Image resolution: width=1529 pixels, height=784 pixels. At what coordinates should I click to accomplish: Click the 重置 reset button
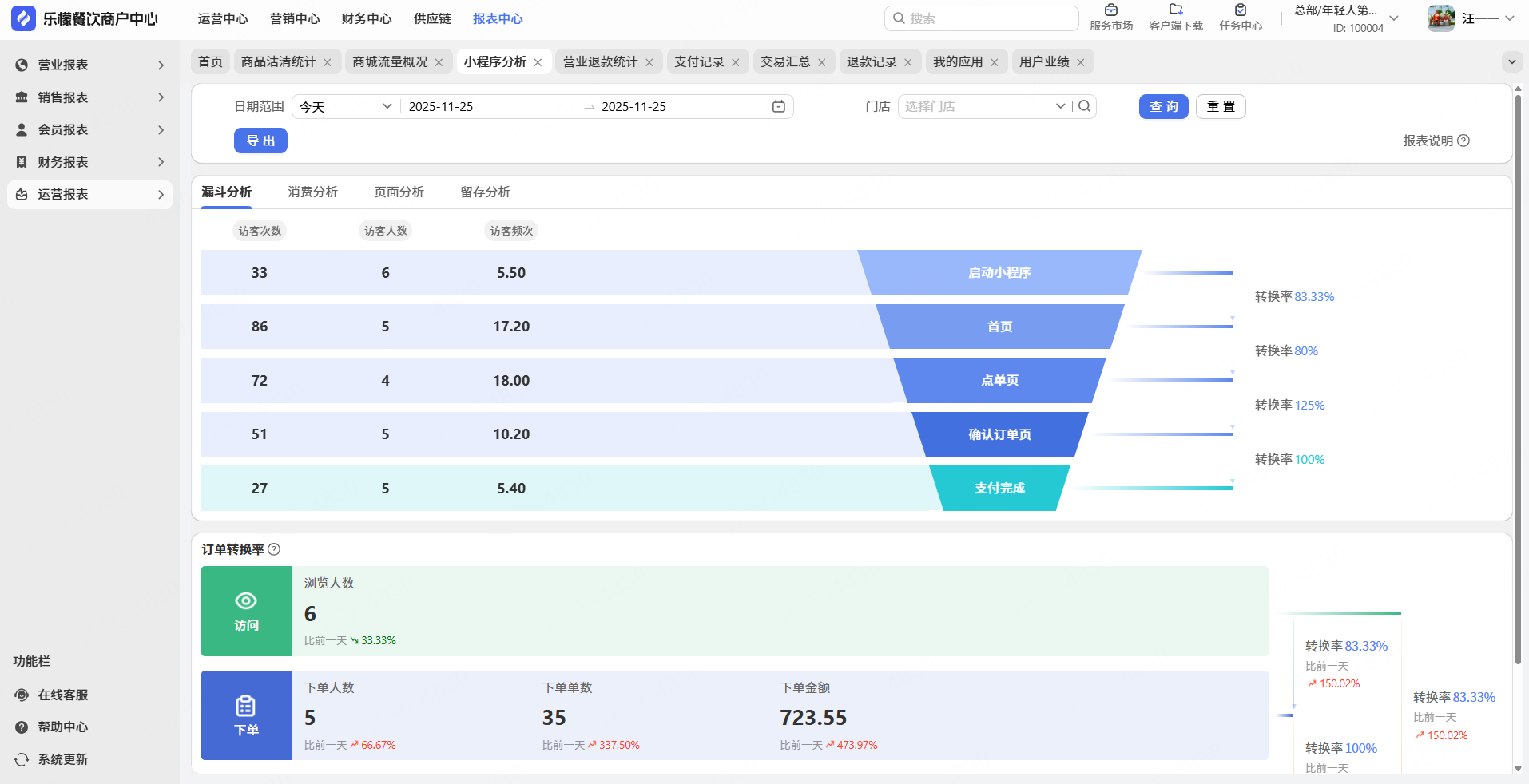1221,106
